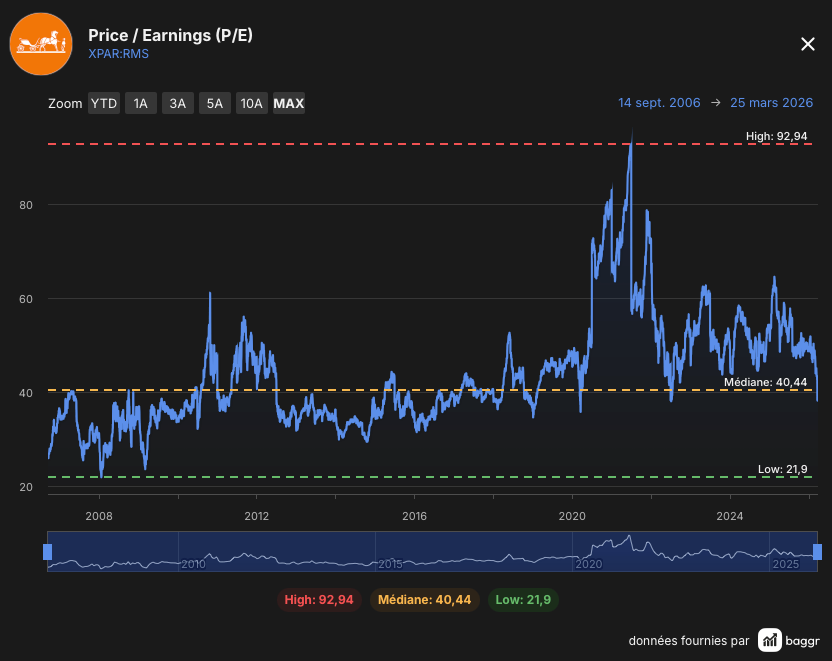Choose the 3A zoom range
This screenshot has height=661, width=832.
[x=178, y=103]
